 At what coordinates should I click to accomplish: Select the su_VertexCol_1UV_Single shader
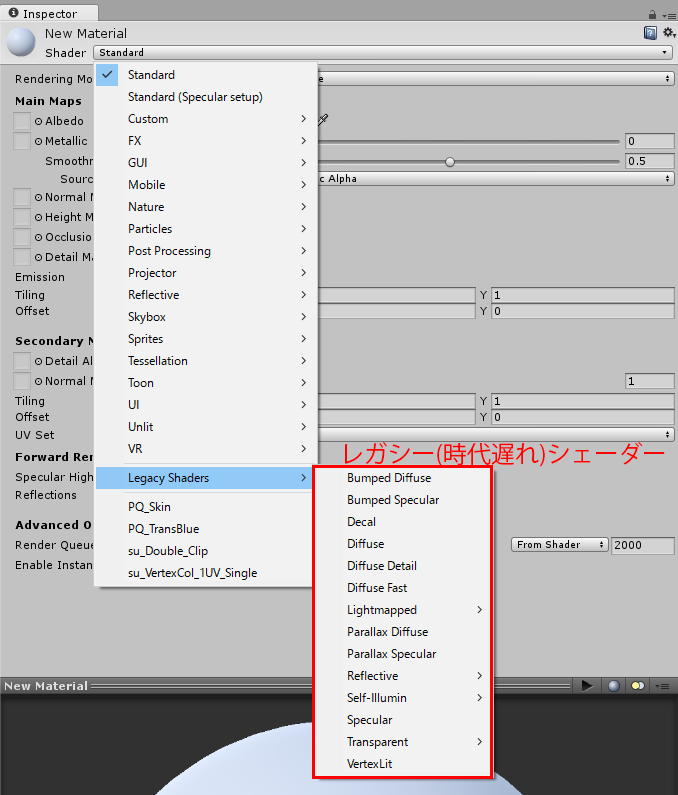tap(204, 573)
